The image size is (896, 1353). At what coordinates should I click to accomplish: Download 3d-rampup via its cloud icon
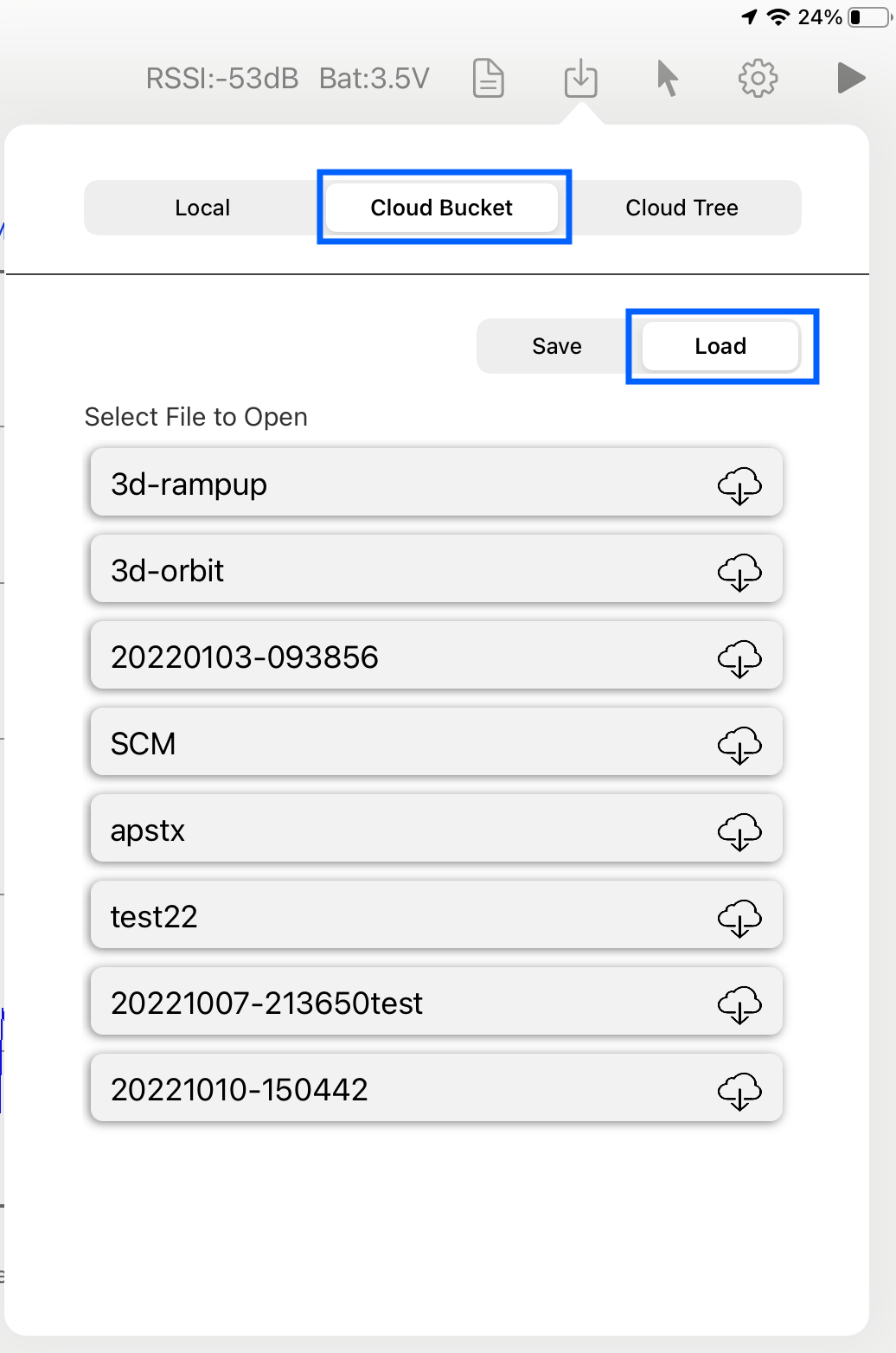739,484
